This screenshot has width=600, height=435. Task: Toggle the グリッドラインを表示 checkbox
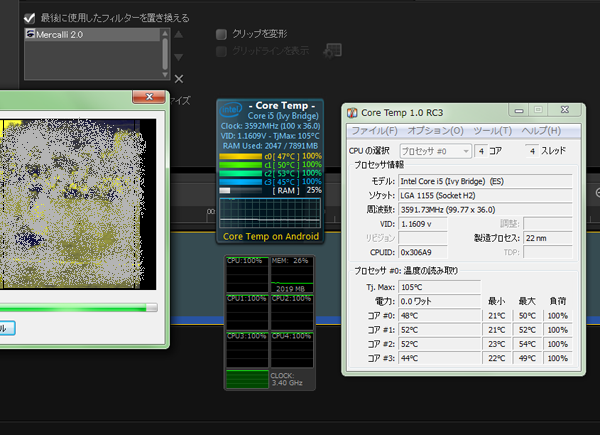222,52
